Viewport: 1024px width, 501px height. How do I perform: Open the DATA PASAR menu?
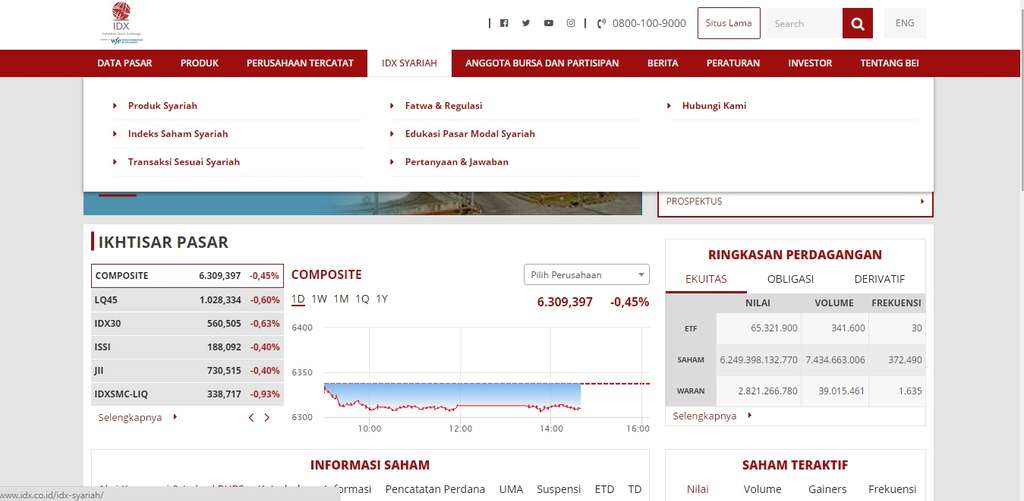tap(125, 63)
